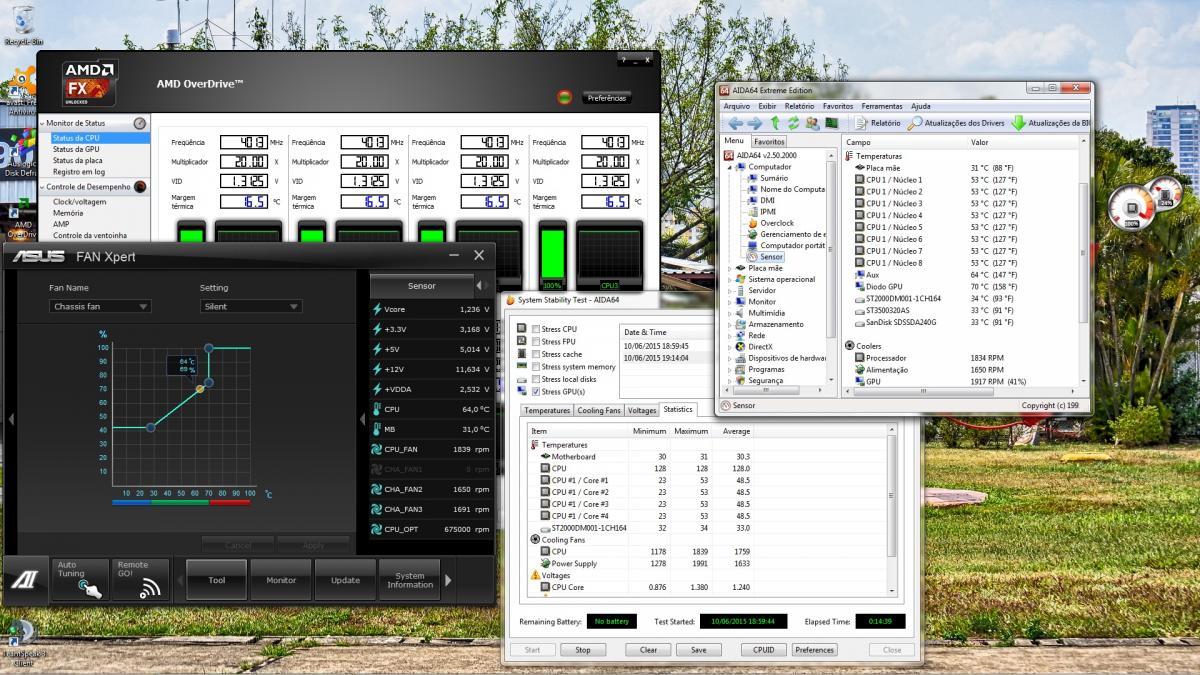This screenshot has width=1200, height=675.
Task: Click the fan curve point at 40%
Action: pyautogui.click(x=151, y=428)
